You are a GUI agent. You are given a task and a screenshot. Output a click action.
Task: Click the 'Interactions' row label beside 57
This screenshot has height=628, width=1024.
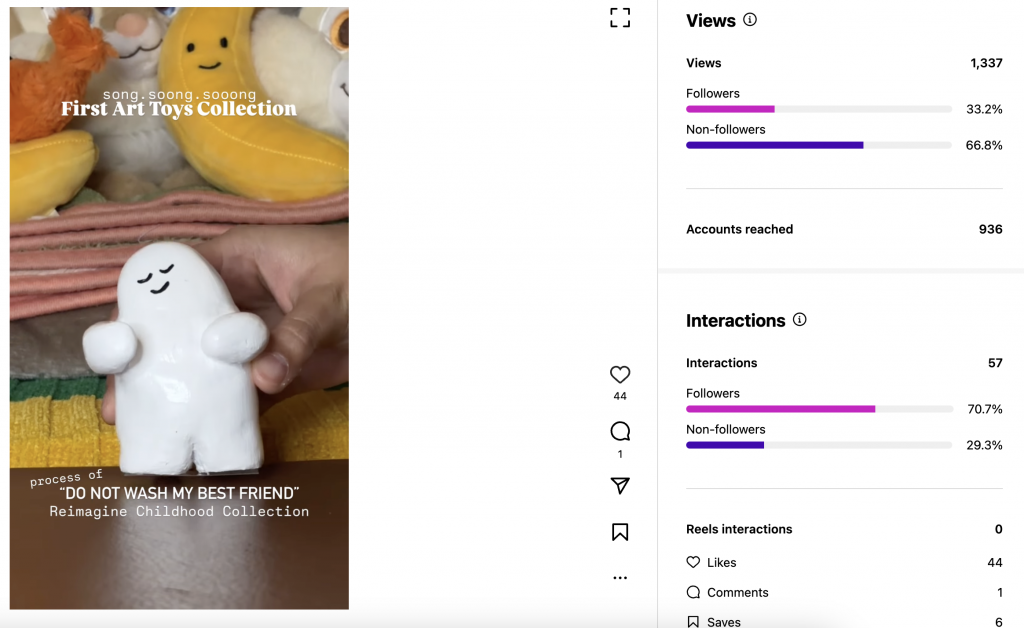pyautogui.click(x=722, y=363)
